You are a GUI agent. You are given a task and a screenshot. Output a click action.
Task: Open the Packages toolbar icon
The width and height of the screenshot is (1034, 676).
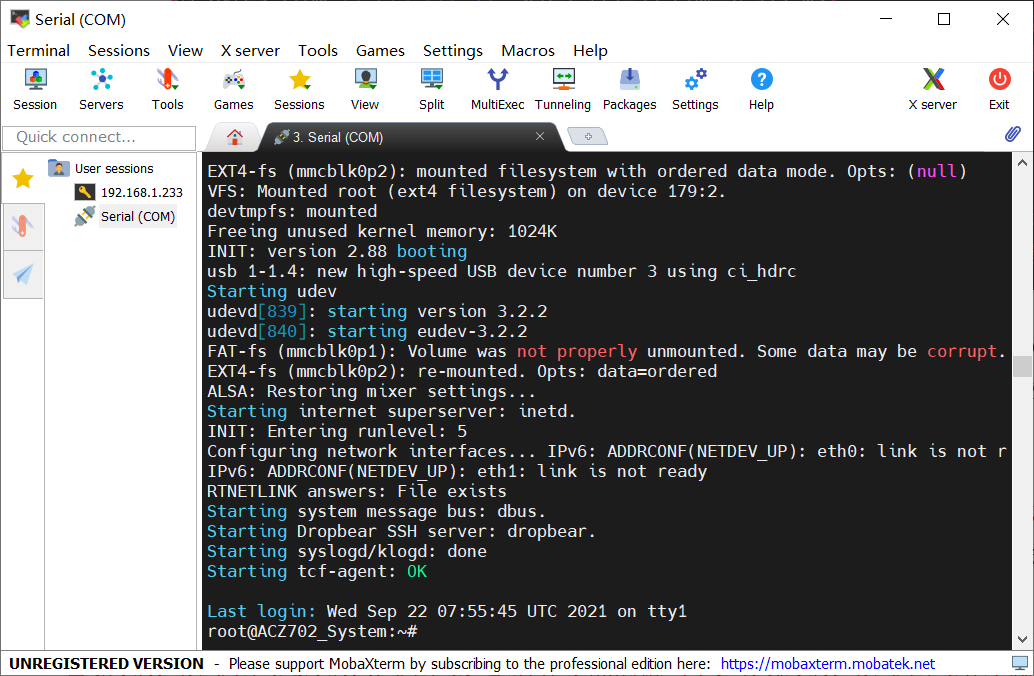tap(629, 89)
